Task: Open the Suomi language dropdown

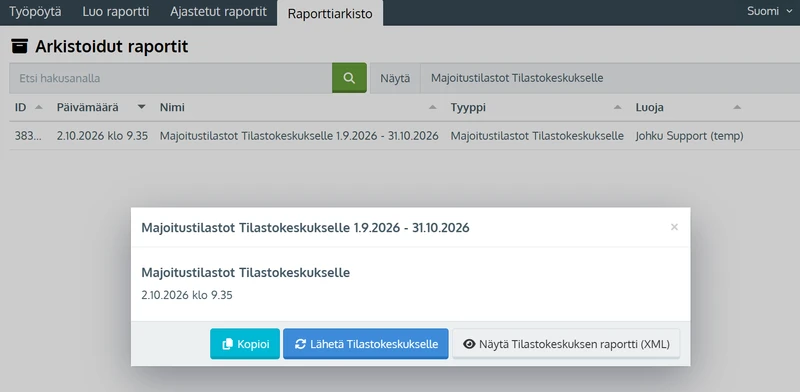Action: click(769, 11)
